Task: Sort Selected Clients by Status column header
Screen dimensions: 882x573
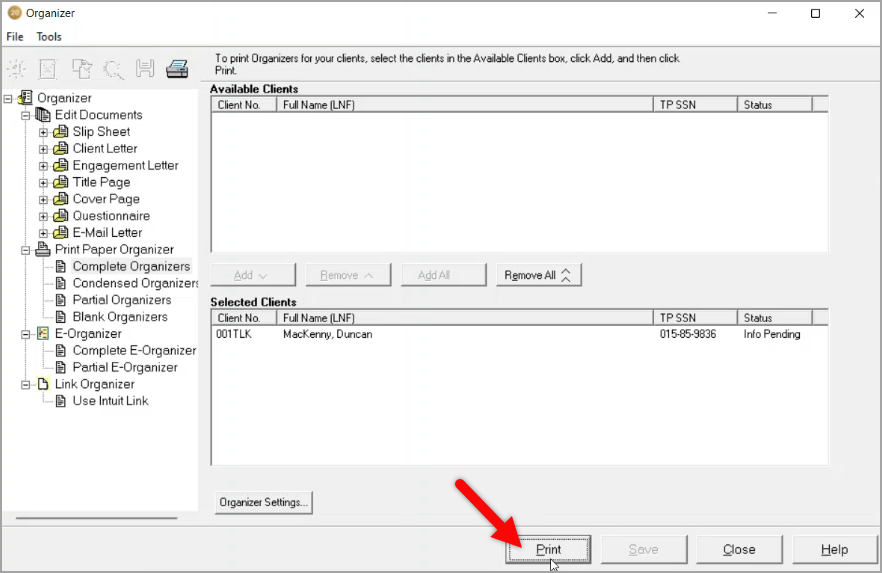Action: [773, 318]
